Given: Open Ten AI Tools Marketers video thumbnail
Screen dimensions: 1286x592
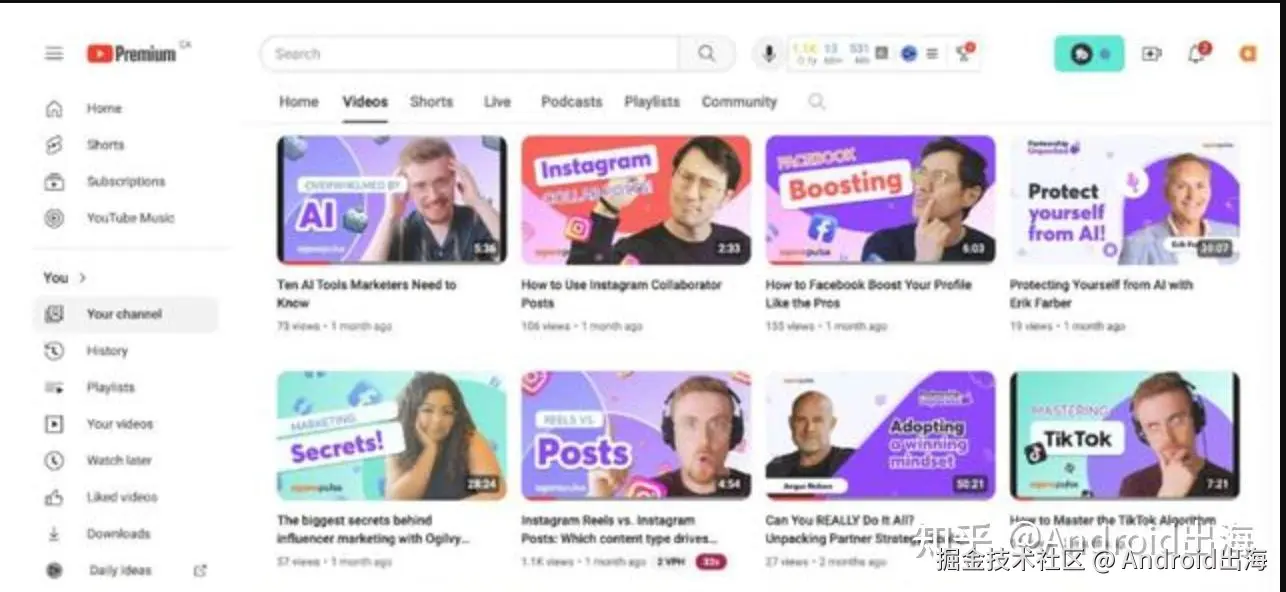Looking at the screenshot, I should point(392,200).
